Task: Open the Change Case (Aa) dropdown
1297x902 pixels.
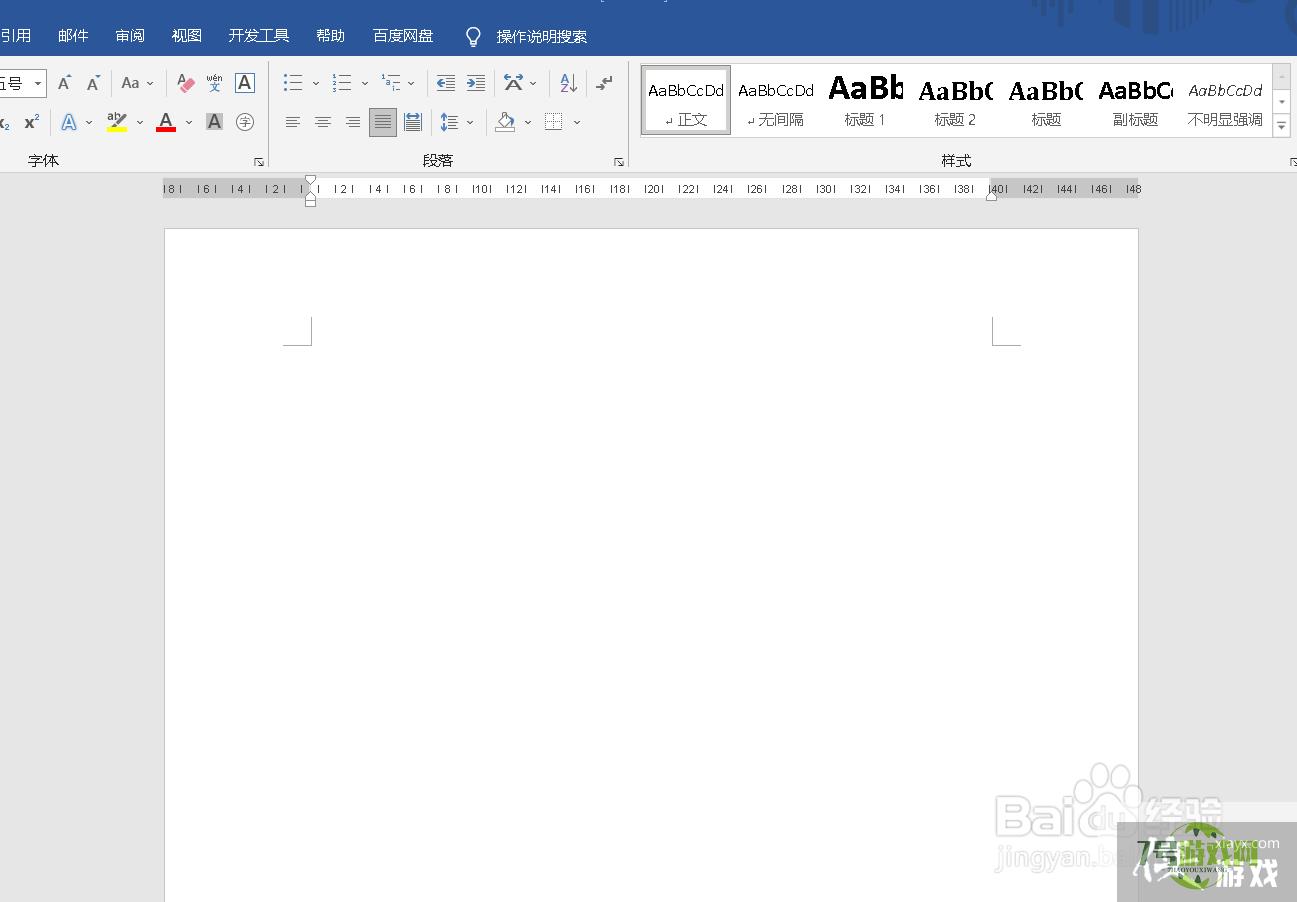Action: [138, 83]
